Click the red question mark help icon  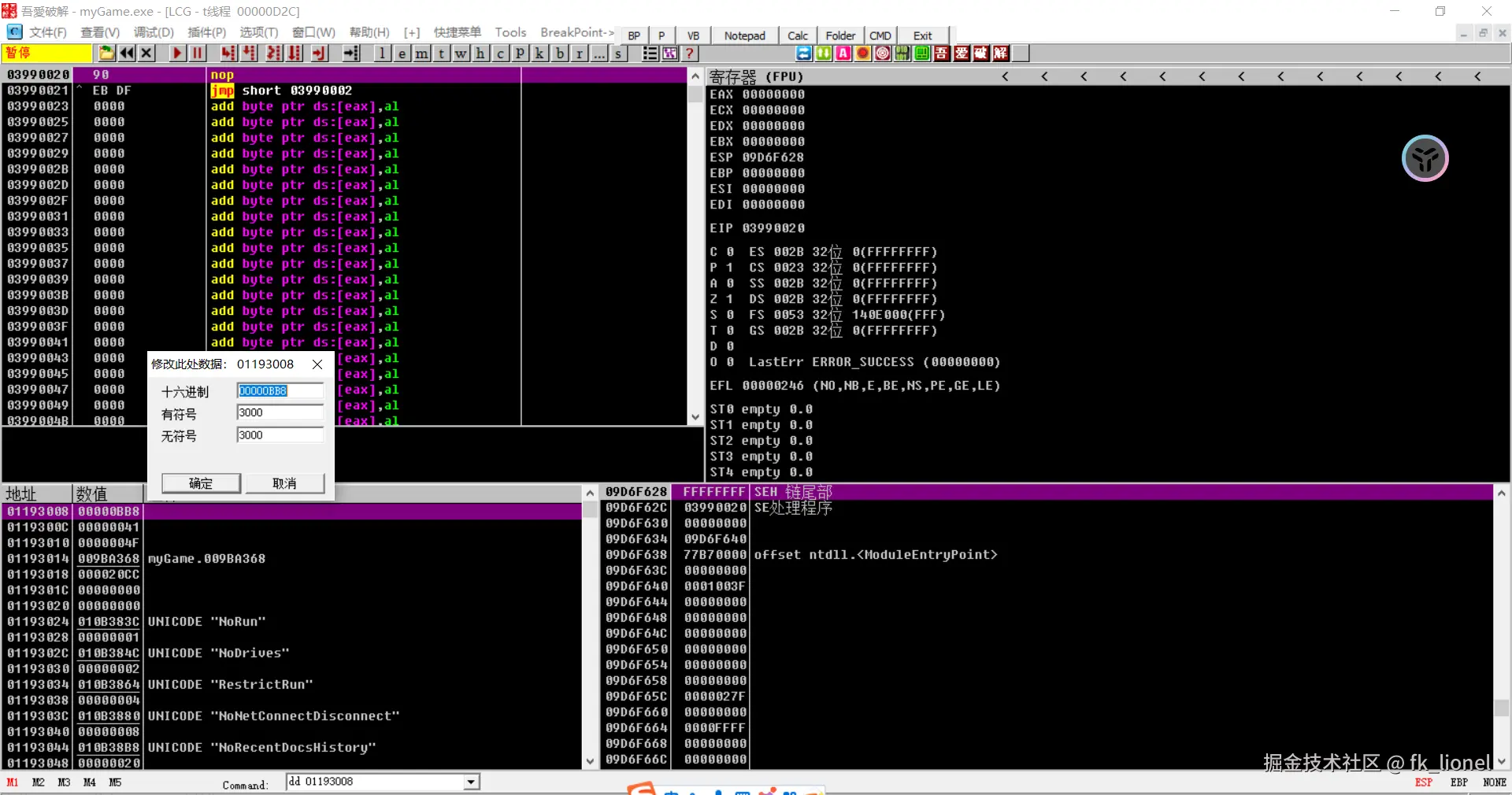click(x=690, y=53)
